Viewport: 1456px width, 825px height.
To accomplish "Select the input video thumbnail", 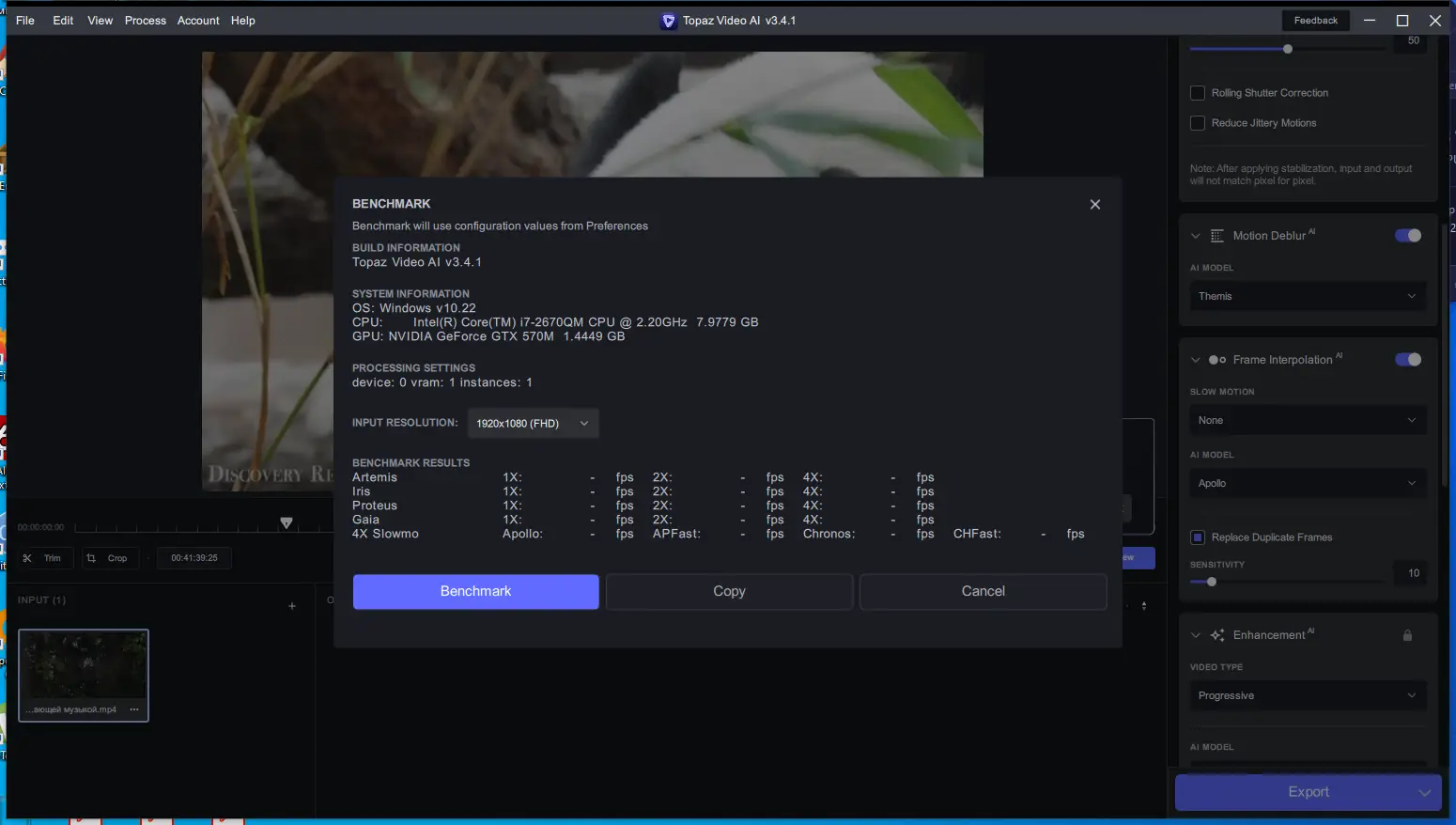I will tap(84, 675).
